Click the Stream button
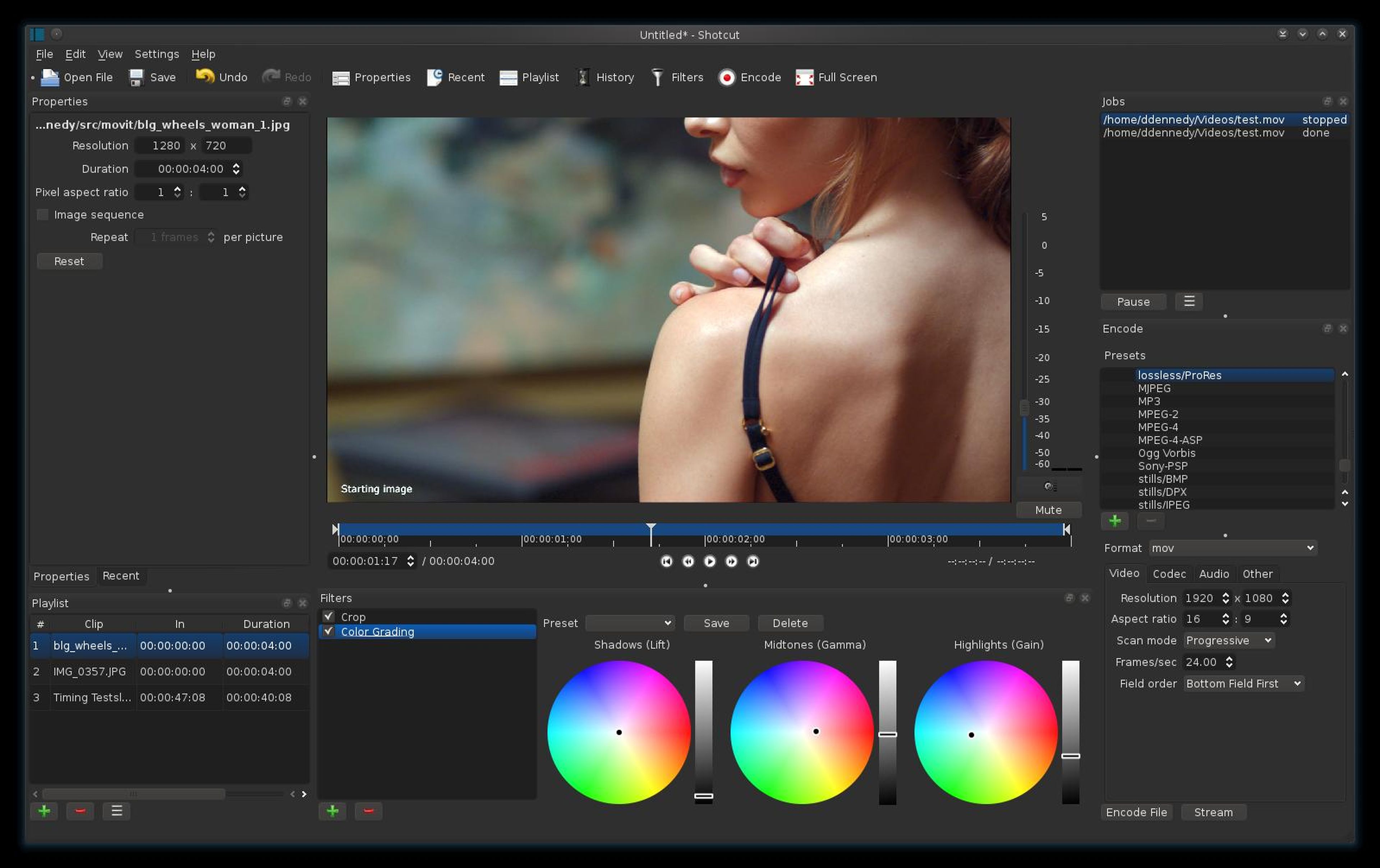 tap(1214, 811)
